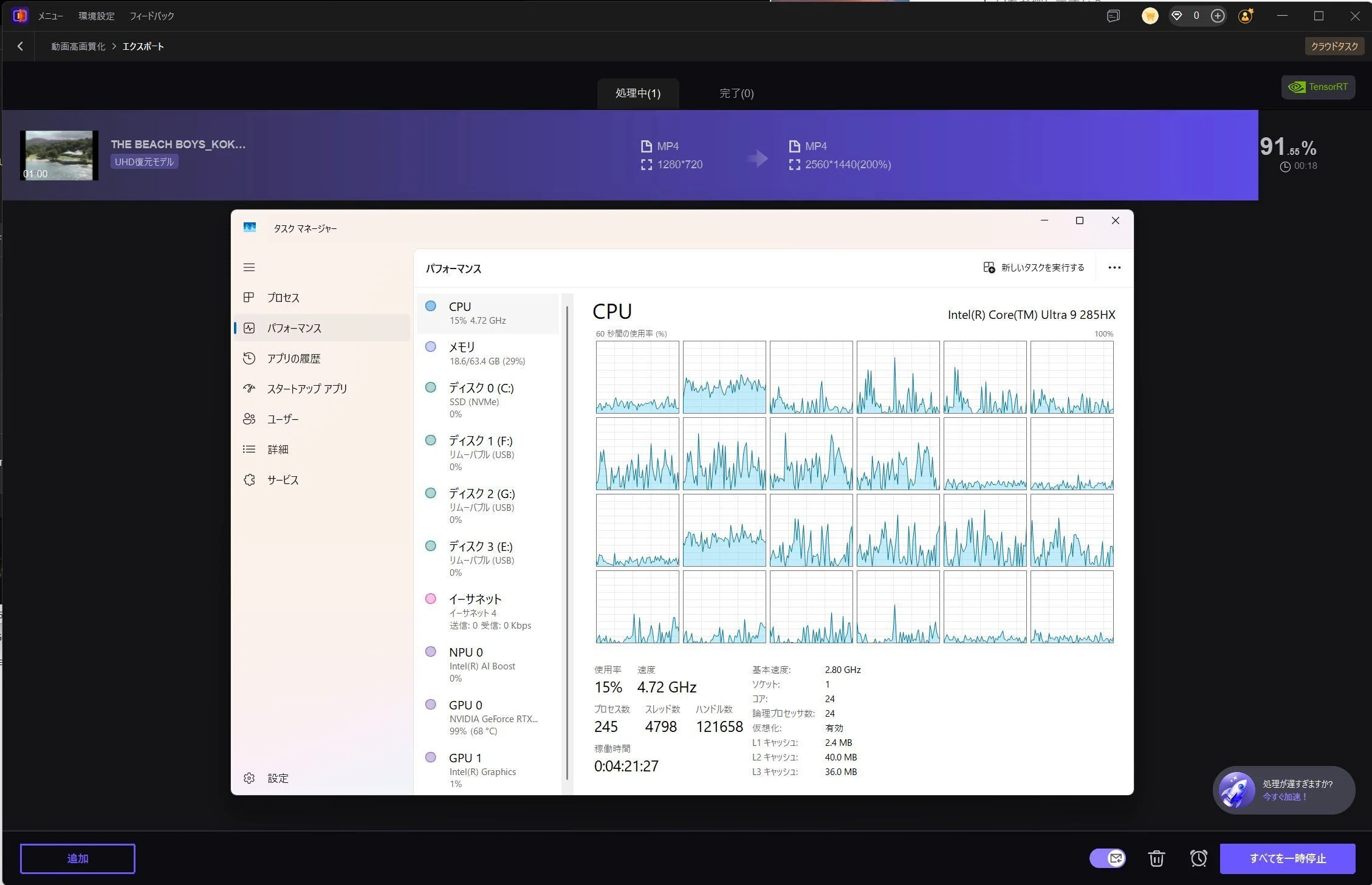Select GPU 1 Intel Graphics entry

tap(488, 770)
